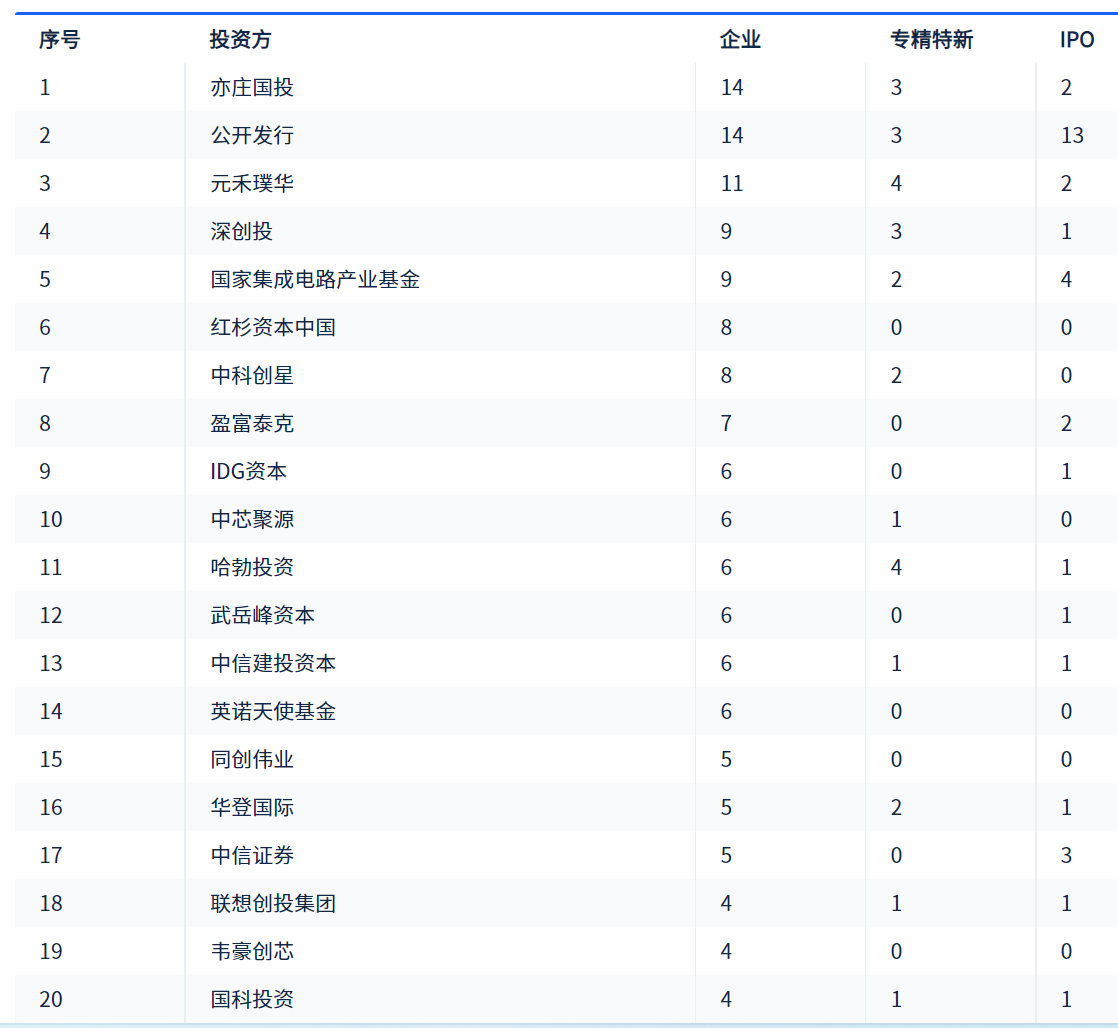The width and height of the screenshot is (1118, 1028).
Task: Click 企业 value 7 for 盈富泰克
Action: coord(726,423)
